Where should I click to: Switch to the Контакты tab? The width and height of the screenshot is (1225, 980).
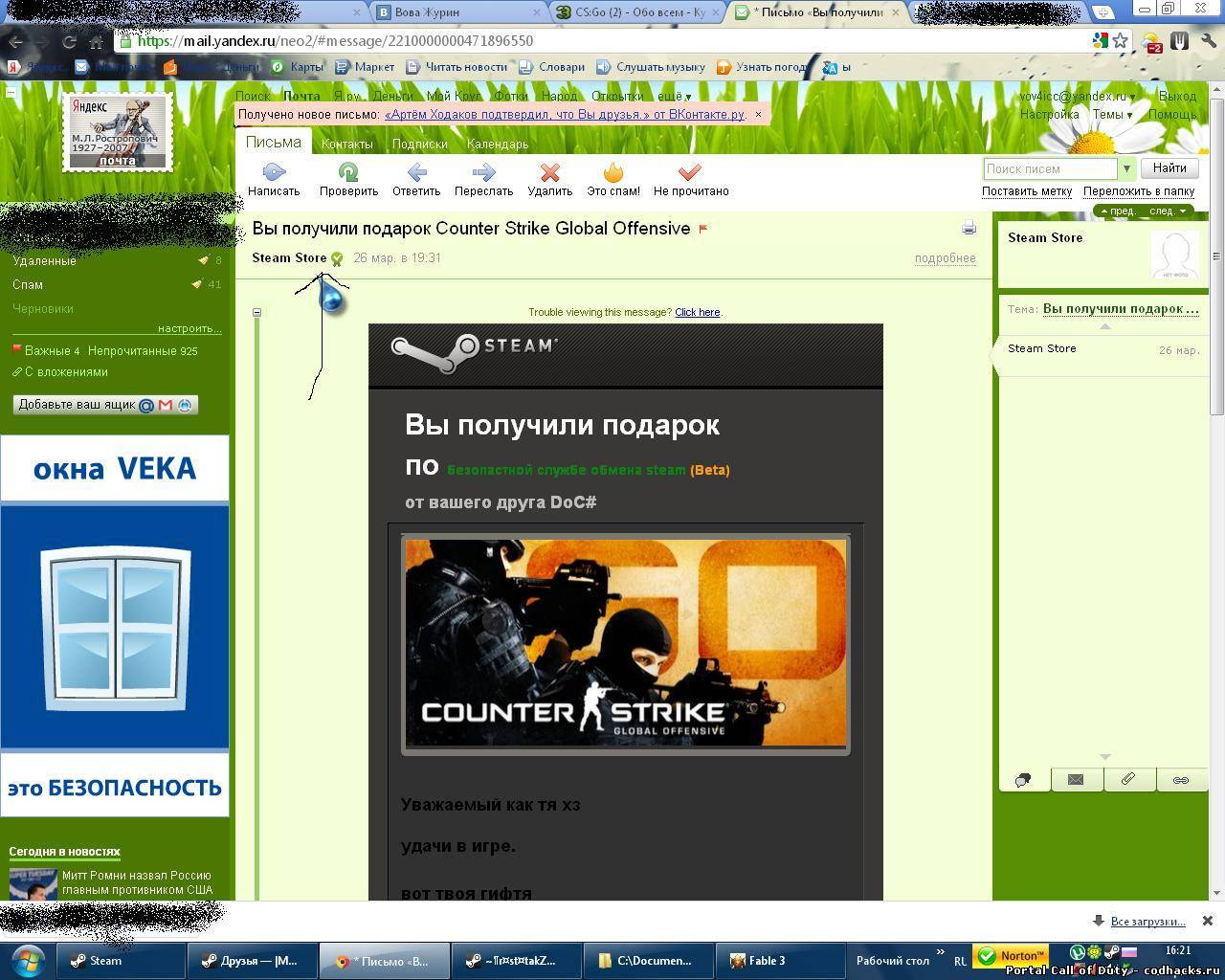coord(347,144)
